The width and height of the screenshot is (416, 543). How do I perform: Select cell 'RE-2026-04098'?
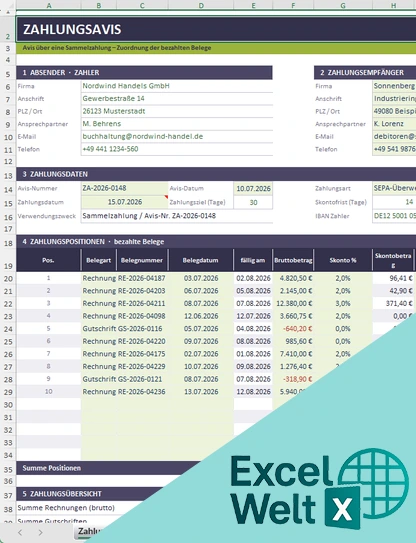pos(142,316)
